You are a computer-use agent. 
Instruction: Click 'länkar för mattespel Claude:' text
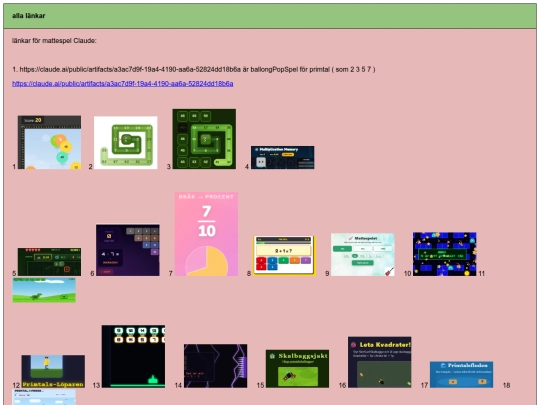click(x=54, y=41)
